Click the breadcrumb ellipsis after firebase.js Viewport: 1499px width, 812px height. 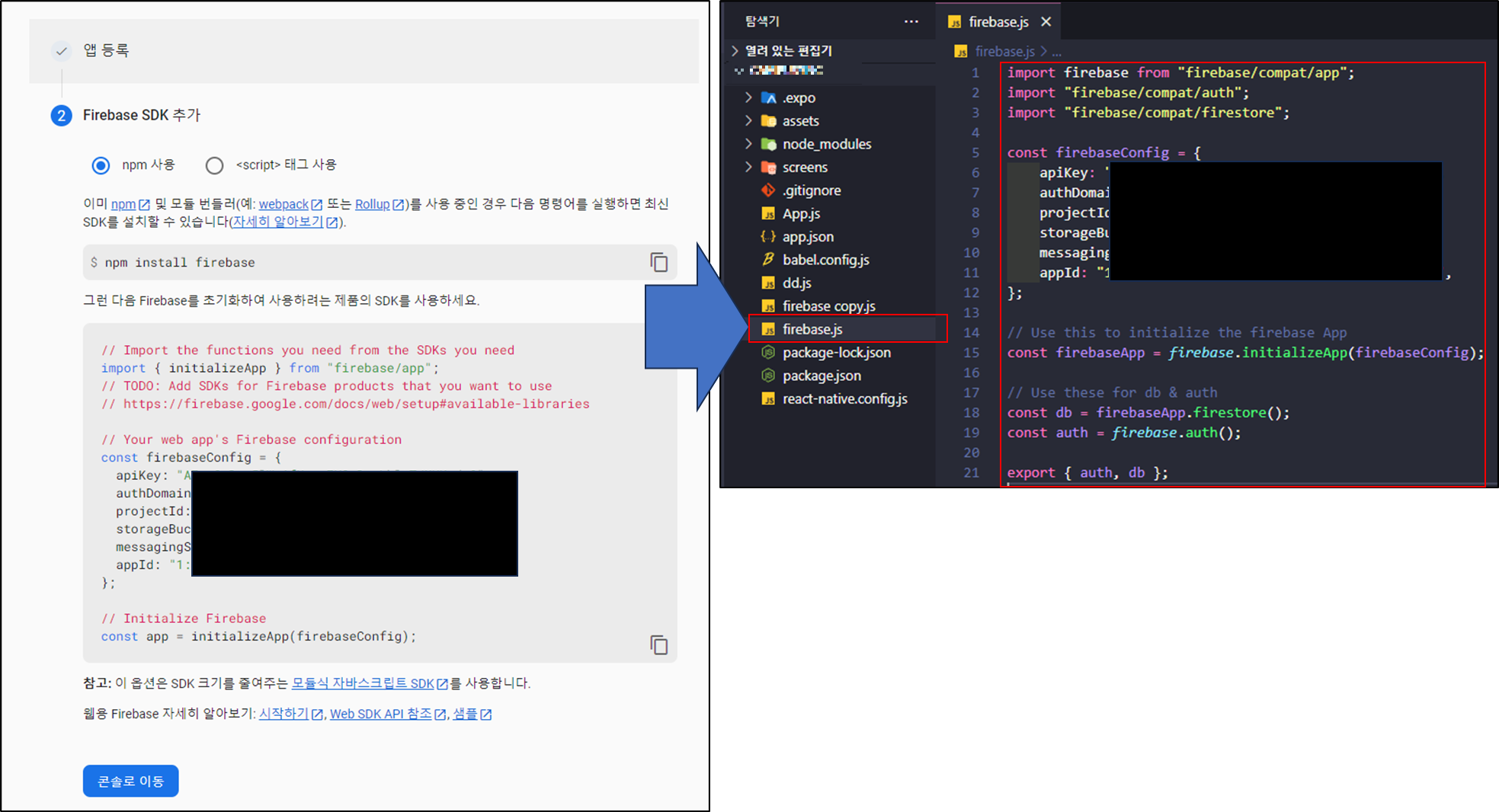pyautogui.click(x=1056, y=52)
